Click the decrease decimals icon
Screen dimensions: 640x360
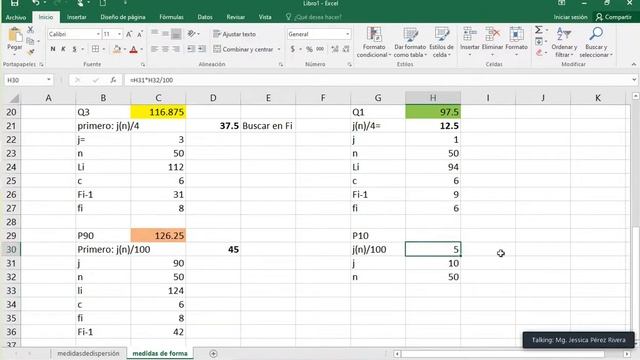pos(346,49)
